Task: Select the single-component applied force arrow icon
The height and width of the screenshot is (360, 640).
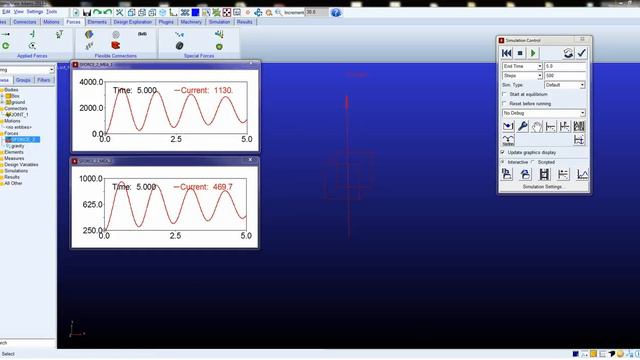Action: (x=6, y=34)
